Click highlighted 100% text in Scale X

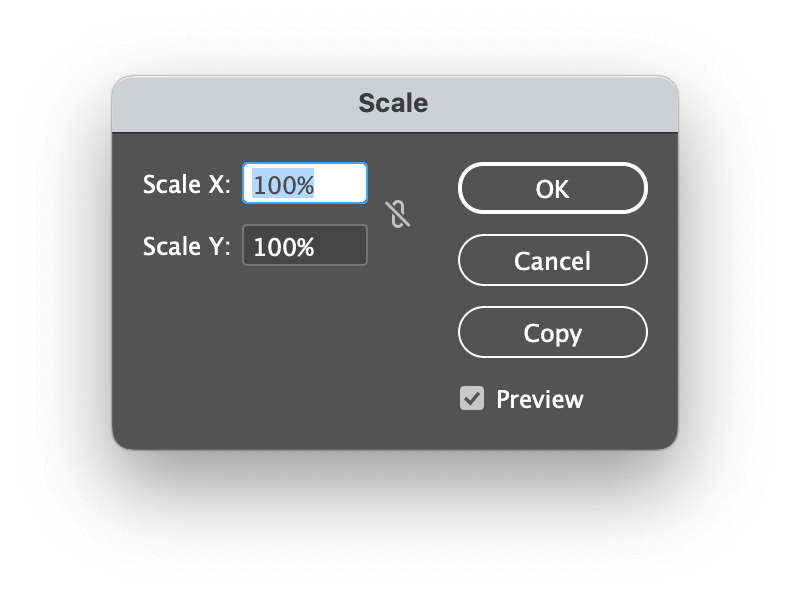(284, 185)
